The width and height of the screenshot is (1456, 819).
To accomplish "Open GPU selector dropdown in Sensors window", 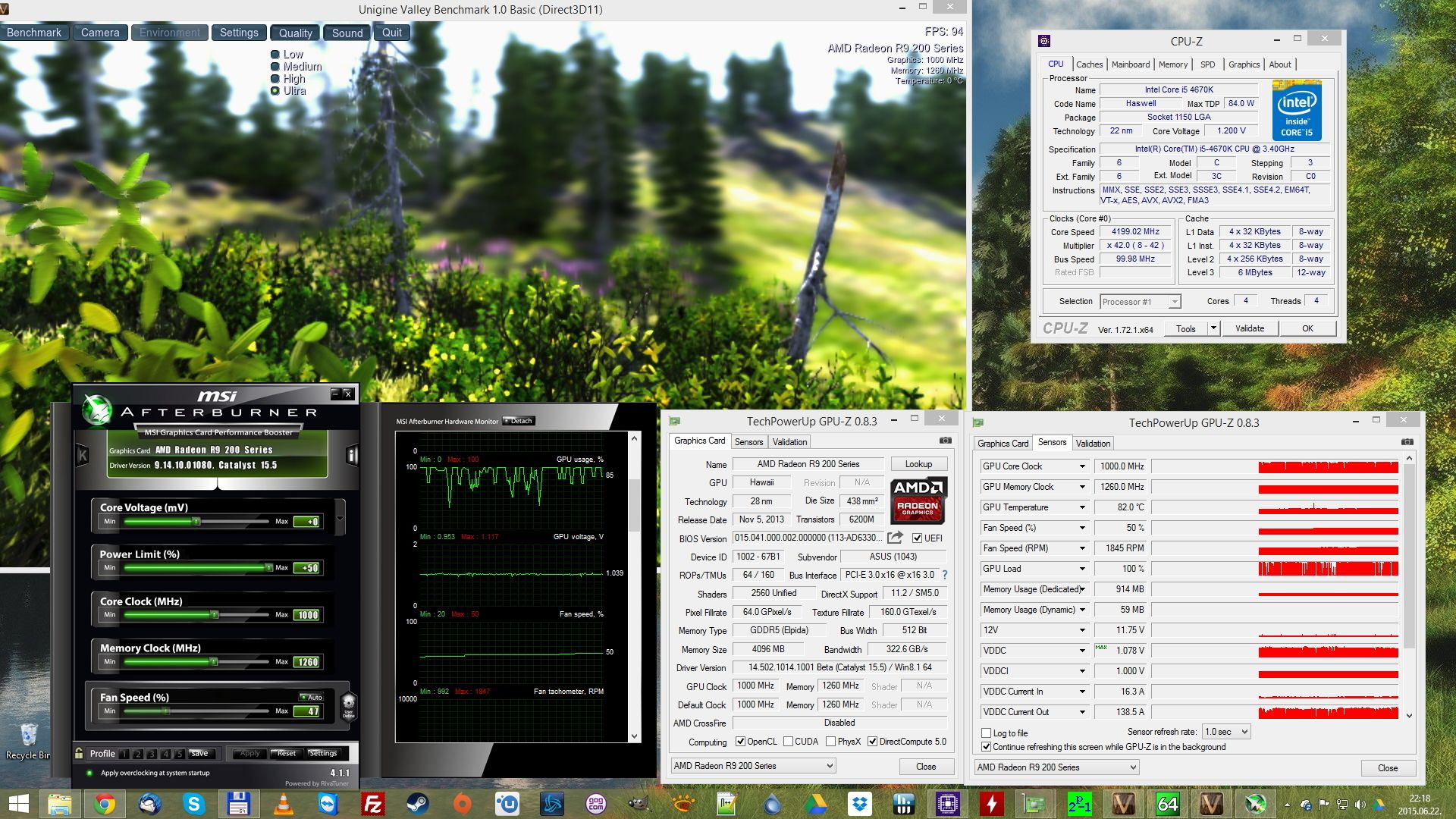I will (x=1056, y=767).
